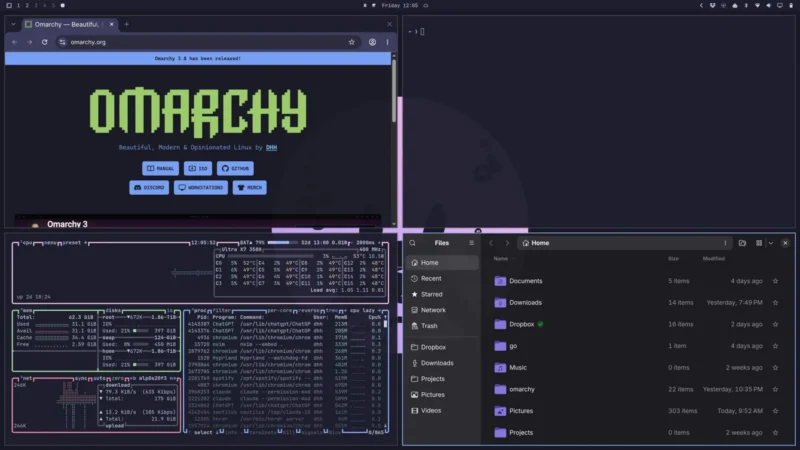Open Projects bookmark in Files sidebar
The width and height of the screenshot is (800, 450).
coord(442,379)
